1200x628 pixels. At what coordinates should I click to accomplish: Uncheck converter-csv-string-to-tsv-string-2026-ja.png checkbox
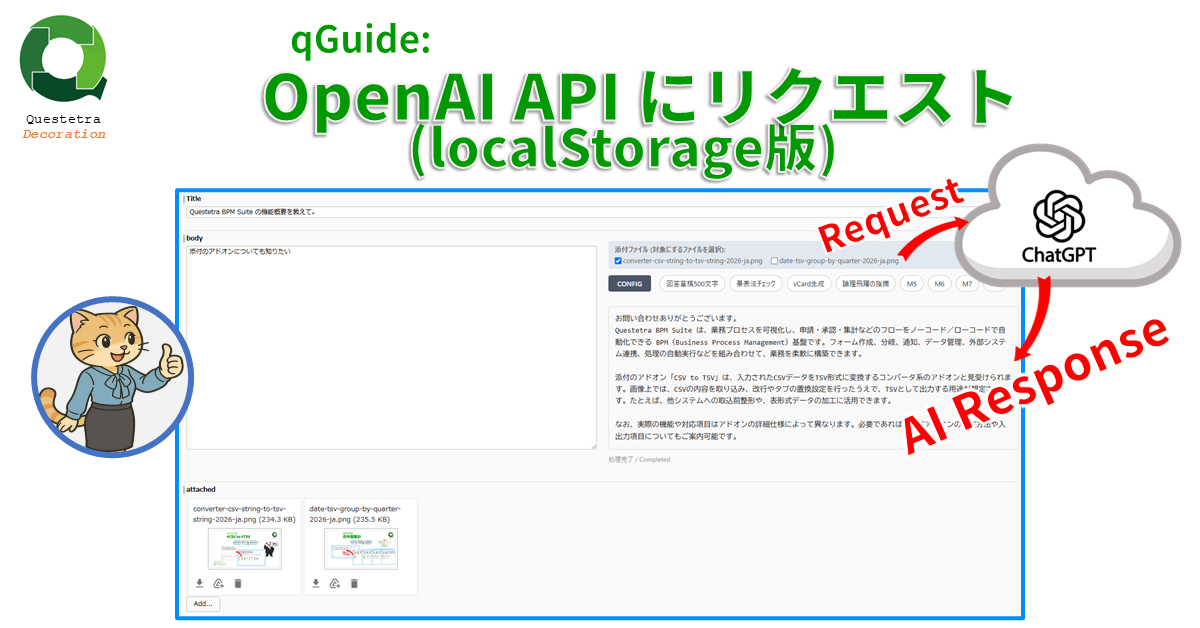tap(618, 261)
